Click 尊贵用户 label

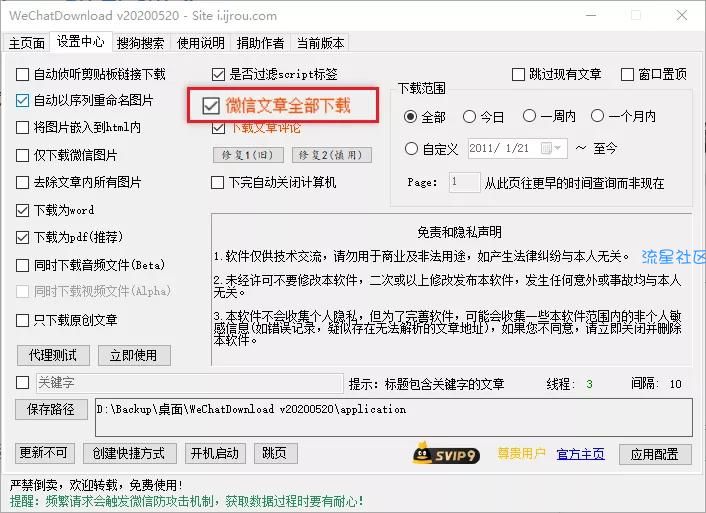click(521, 454)
